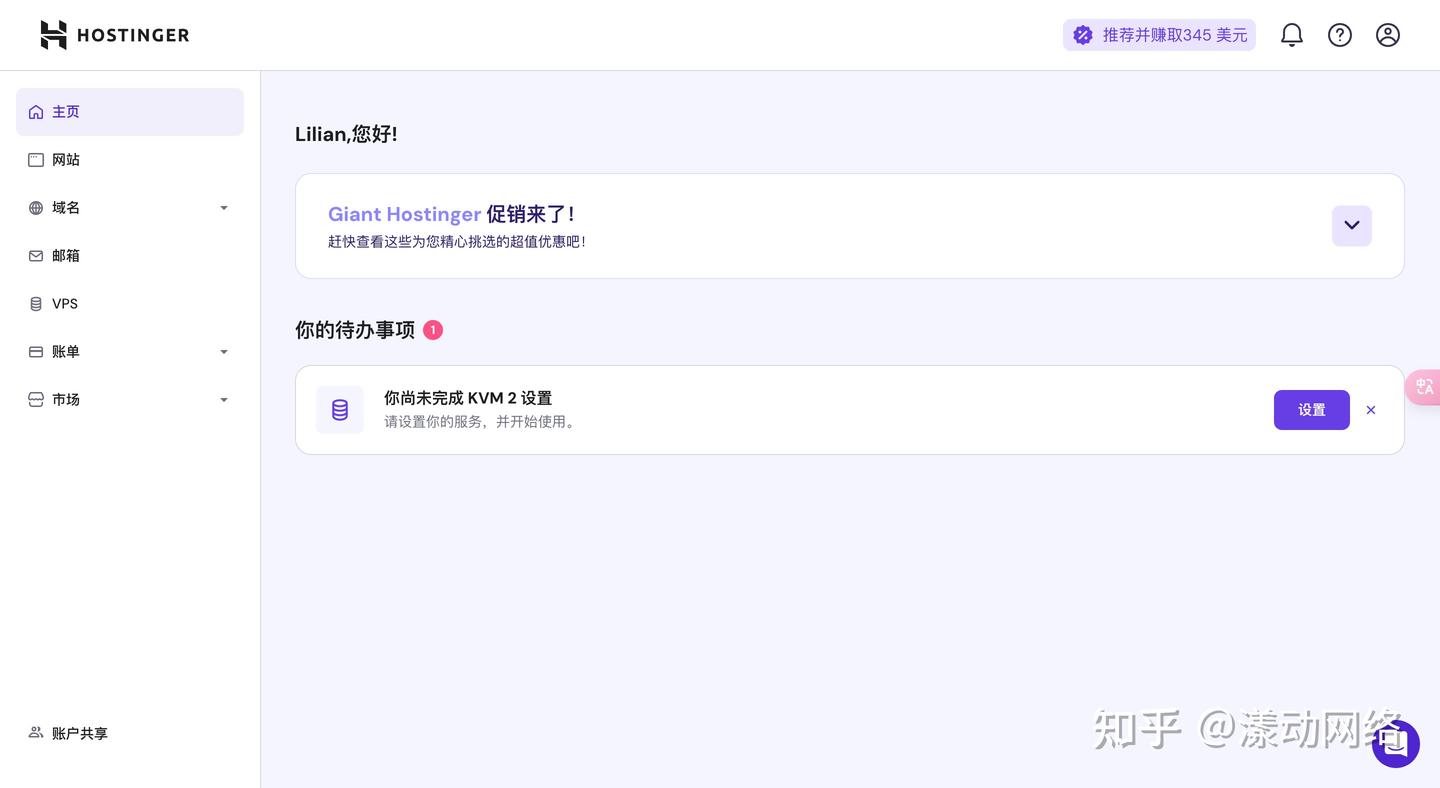Expand the Giant Hostinger promo chevron

click(1352, 226)
